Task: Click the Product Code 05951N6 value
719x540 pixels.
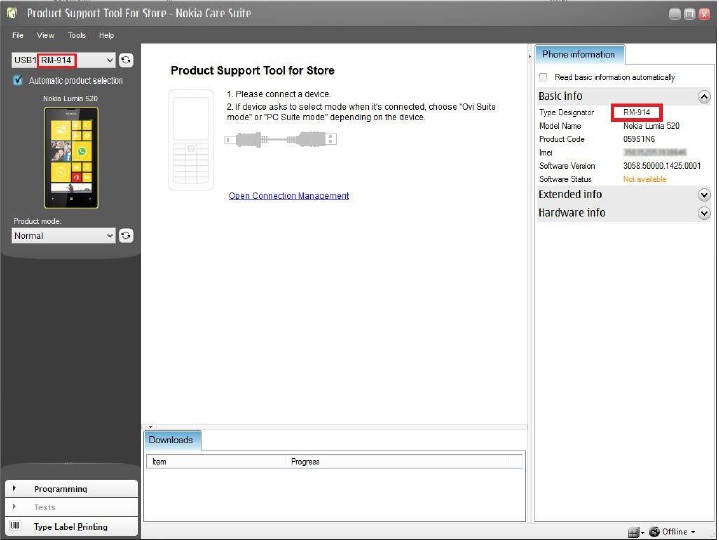Action: point(639,139)
